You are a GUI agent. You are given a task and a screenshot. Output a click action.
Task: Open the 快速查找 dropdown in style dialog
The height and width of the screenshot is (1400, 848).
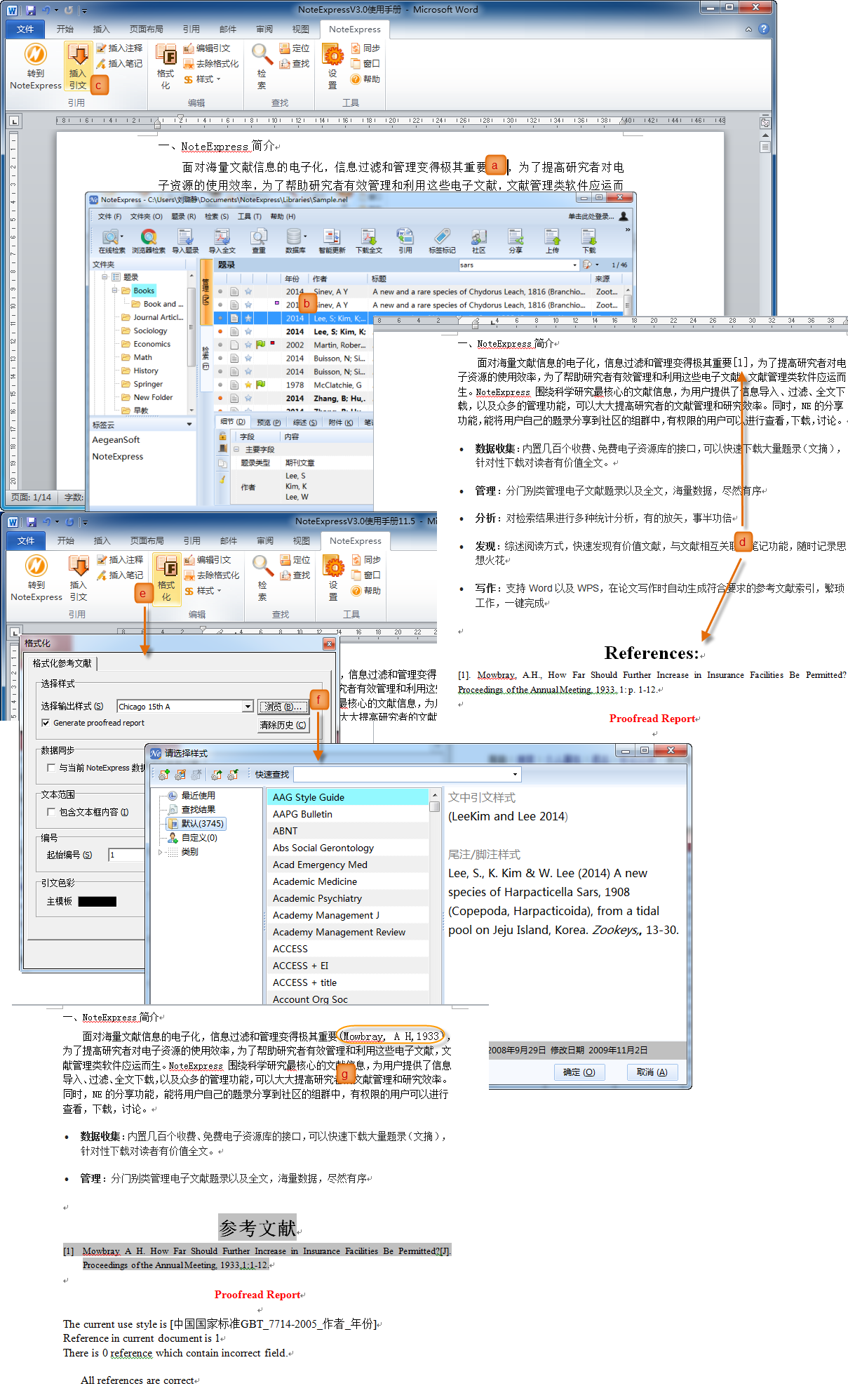click(x=516, y=775)
